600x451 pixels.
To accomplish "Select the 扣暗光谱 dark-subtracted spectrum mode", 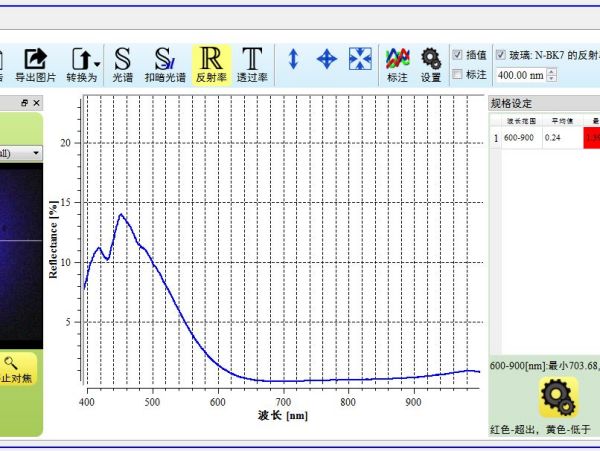I will (164, 64).
